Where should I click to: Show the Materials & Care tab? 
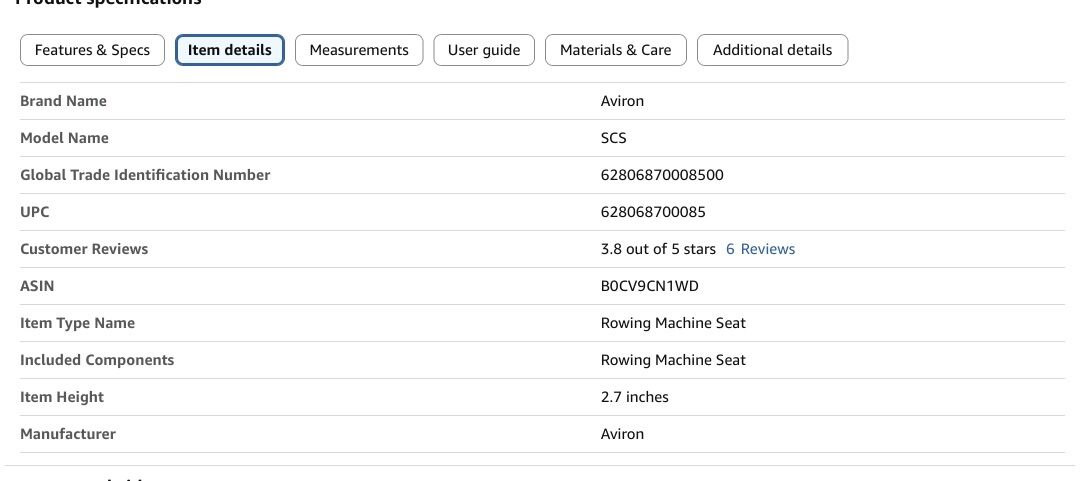(615, 50)
